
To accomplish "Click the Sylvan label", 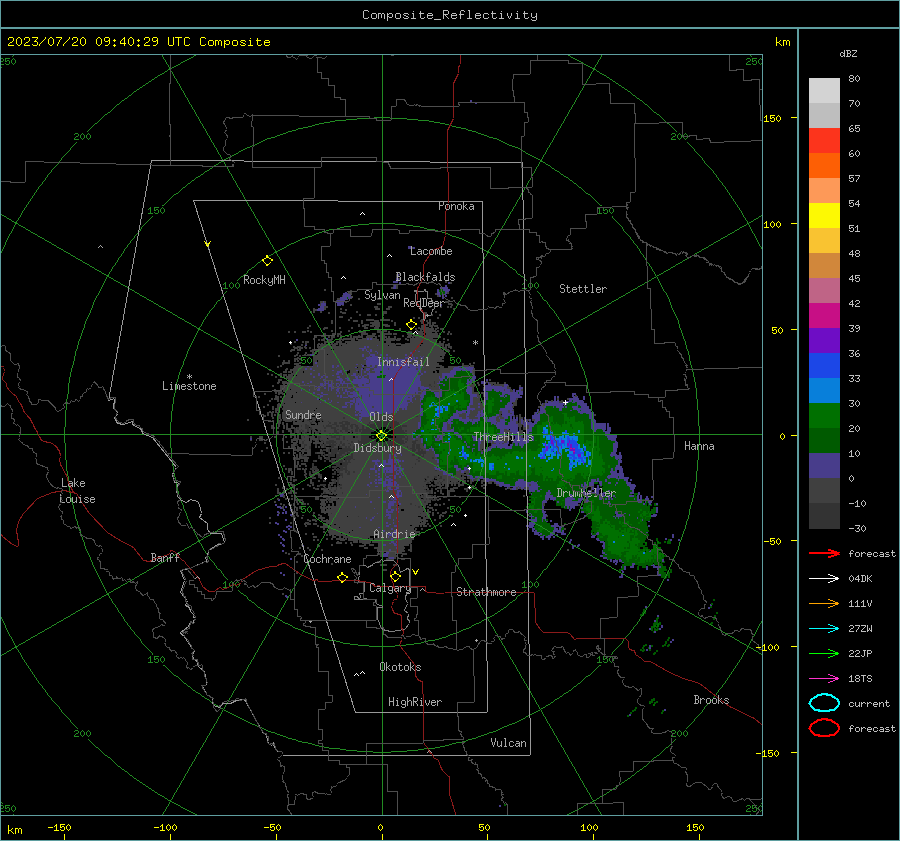I will [x=382, y=295].
